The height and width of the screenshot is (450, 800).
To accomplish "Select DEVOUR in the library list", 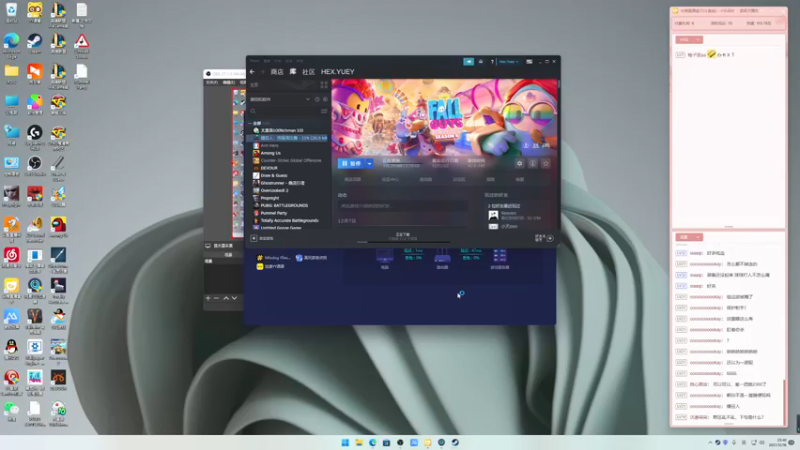I will [269, 168].
